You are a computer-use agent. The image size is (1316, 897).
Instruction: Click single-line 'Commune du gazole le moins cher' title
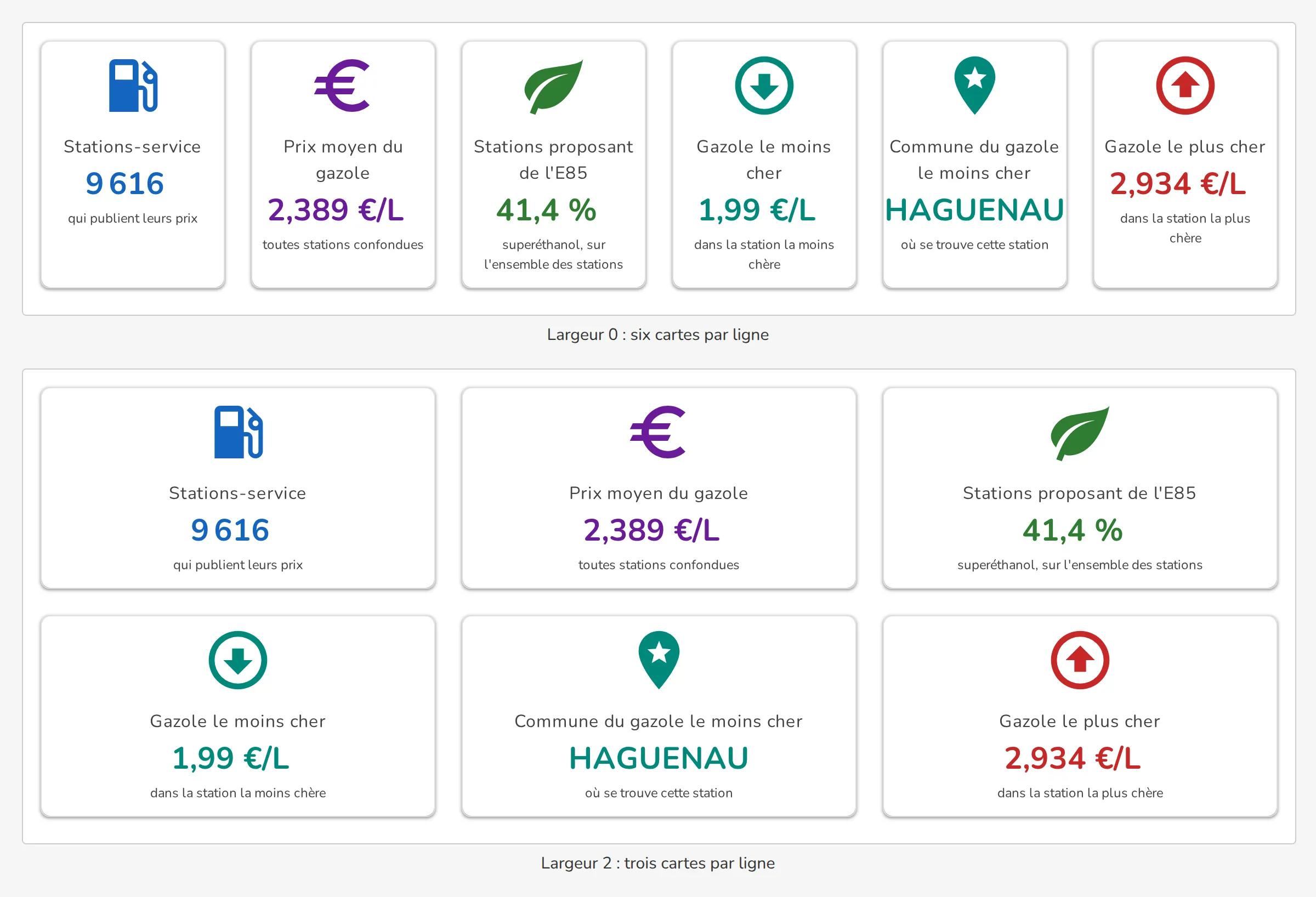pos(659,722)
